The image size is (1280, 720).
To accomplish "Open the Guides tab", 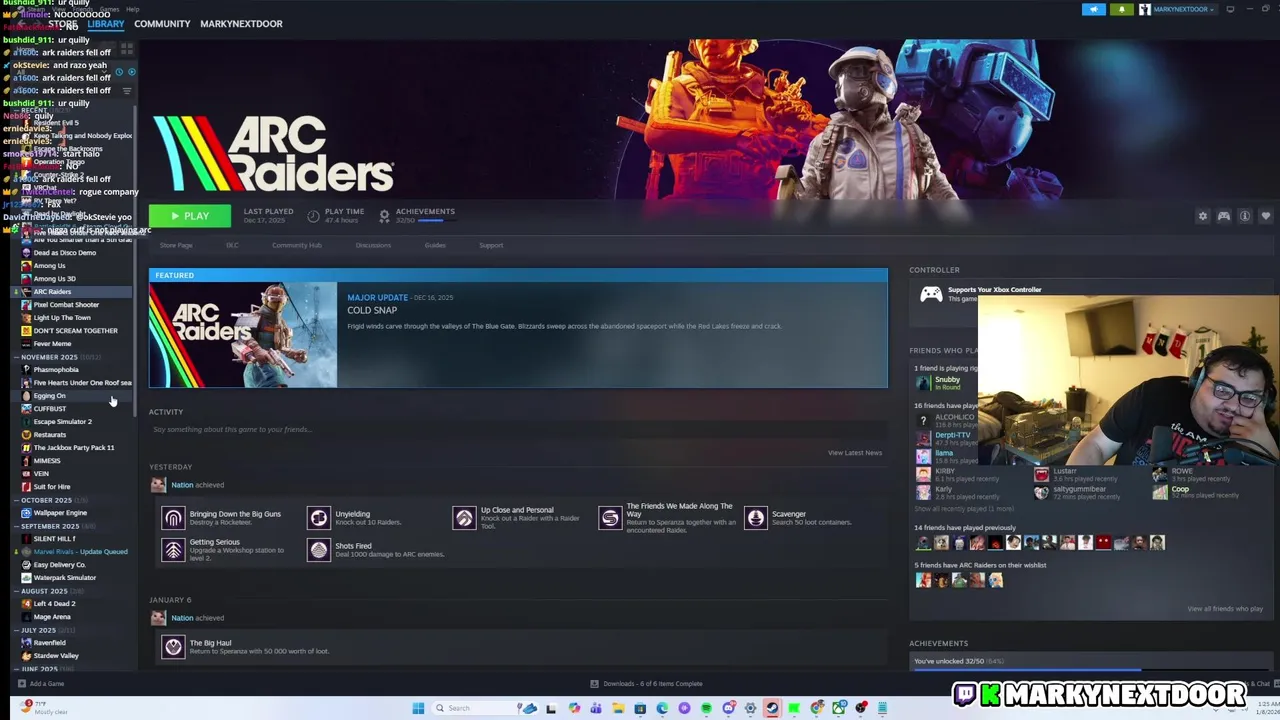I will tap(435, 245).
